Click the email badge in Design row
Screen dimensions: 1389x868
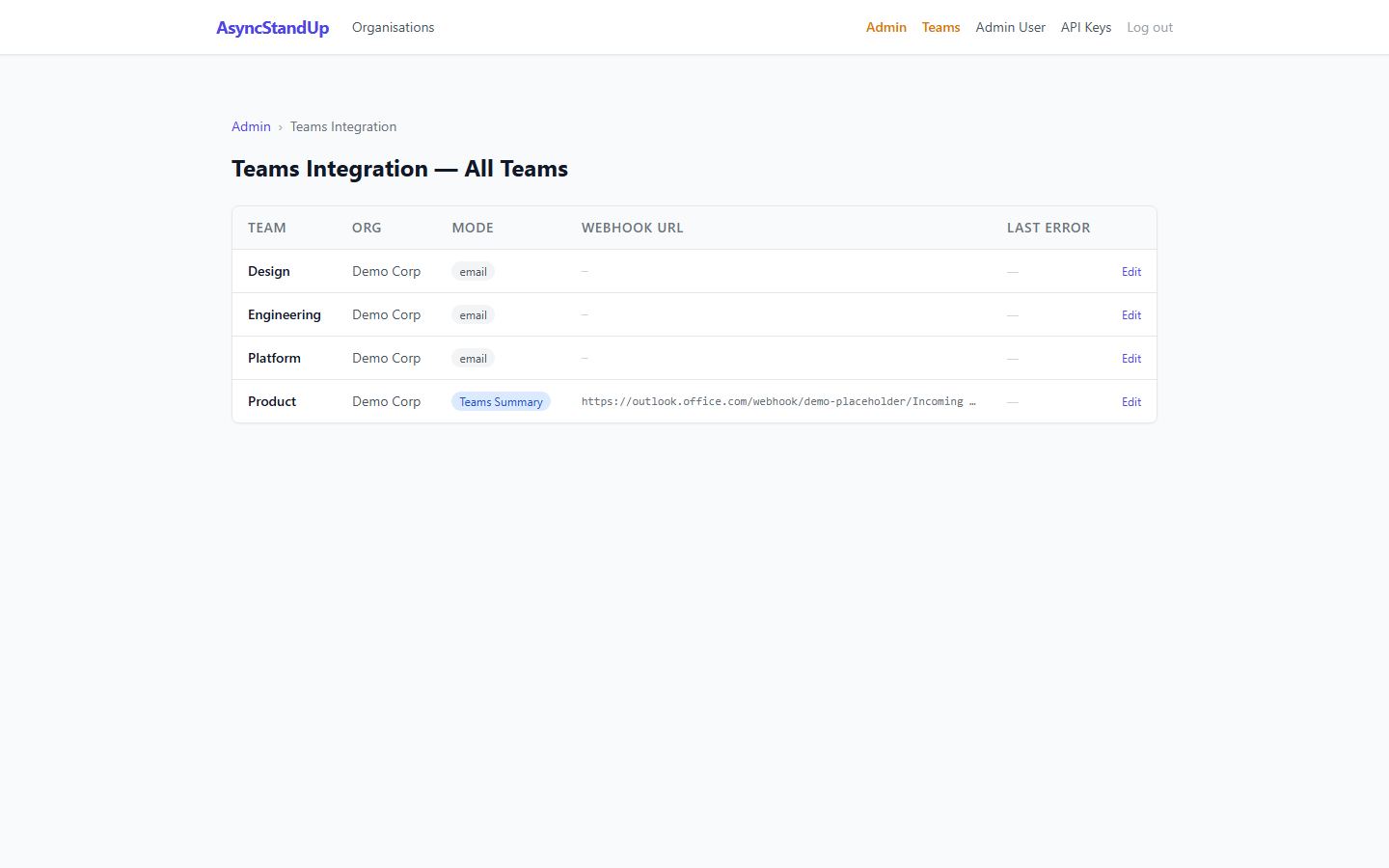point(473,272)
